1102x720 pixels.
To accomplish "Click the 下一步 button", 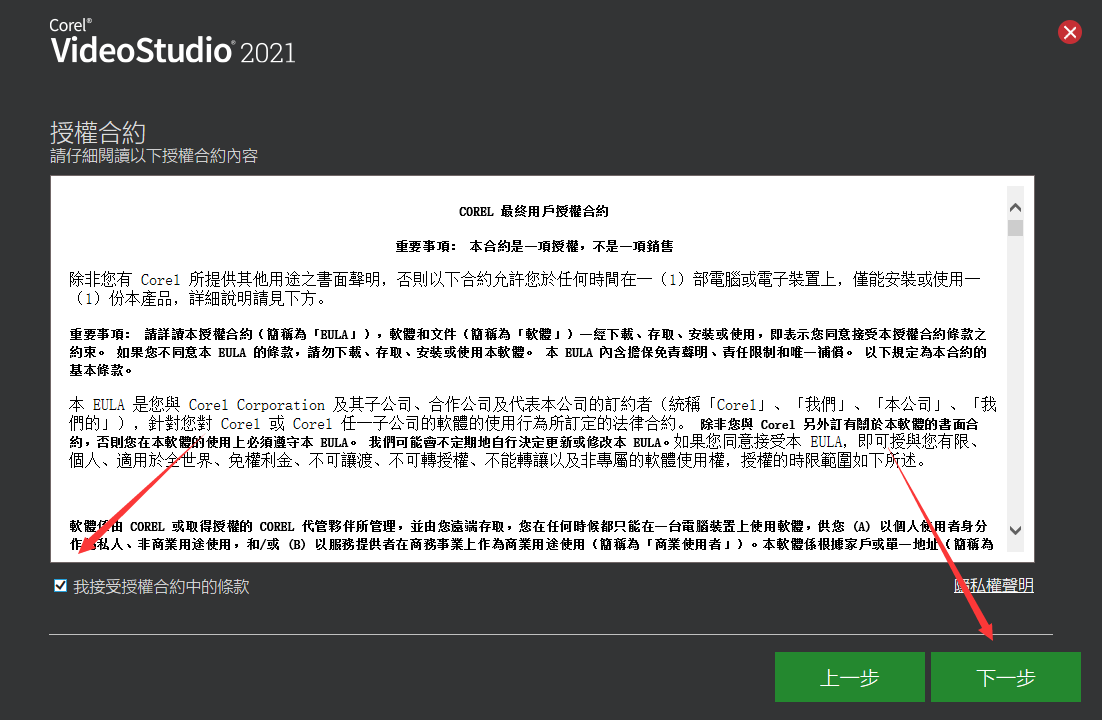I will coord(1006,677).
